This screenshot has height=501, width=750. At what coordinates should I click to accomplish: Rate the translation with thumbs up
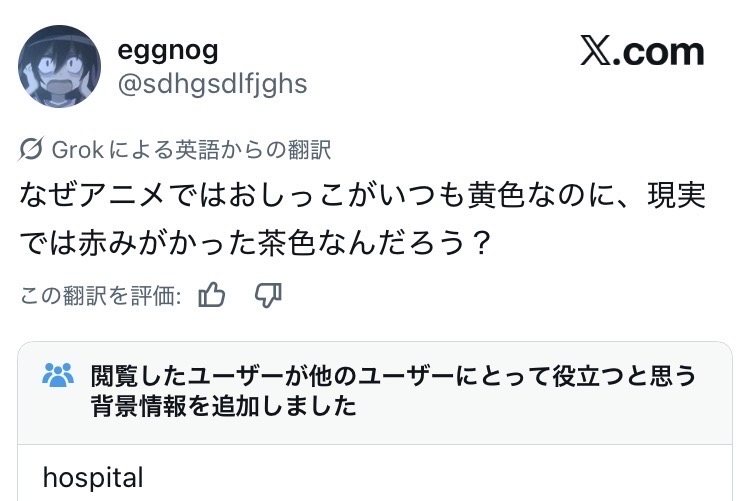click(212, 295)
